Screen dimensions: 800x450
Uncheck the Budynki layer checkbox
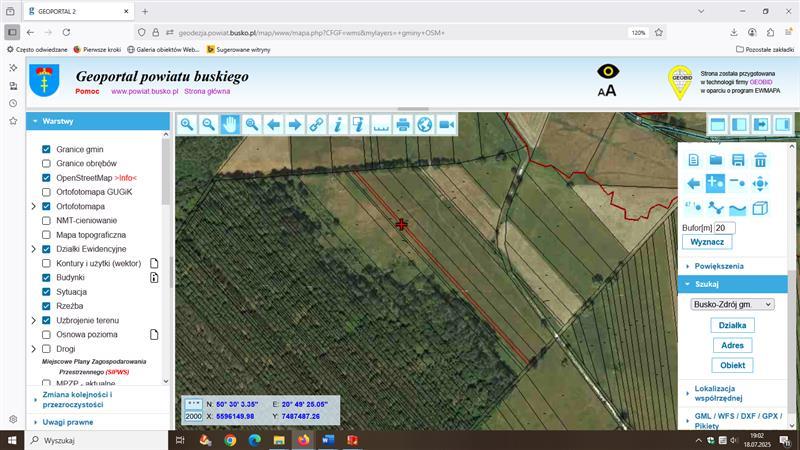tap(46, 277)
